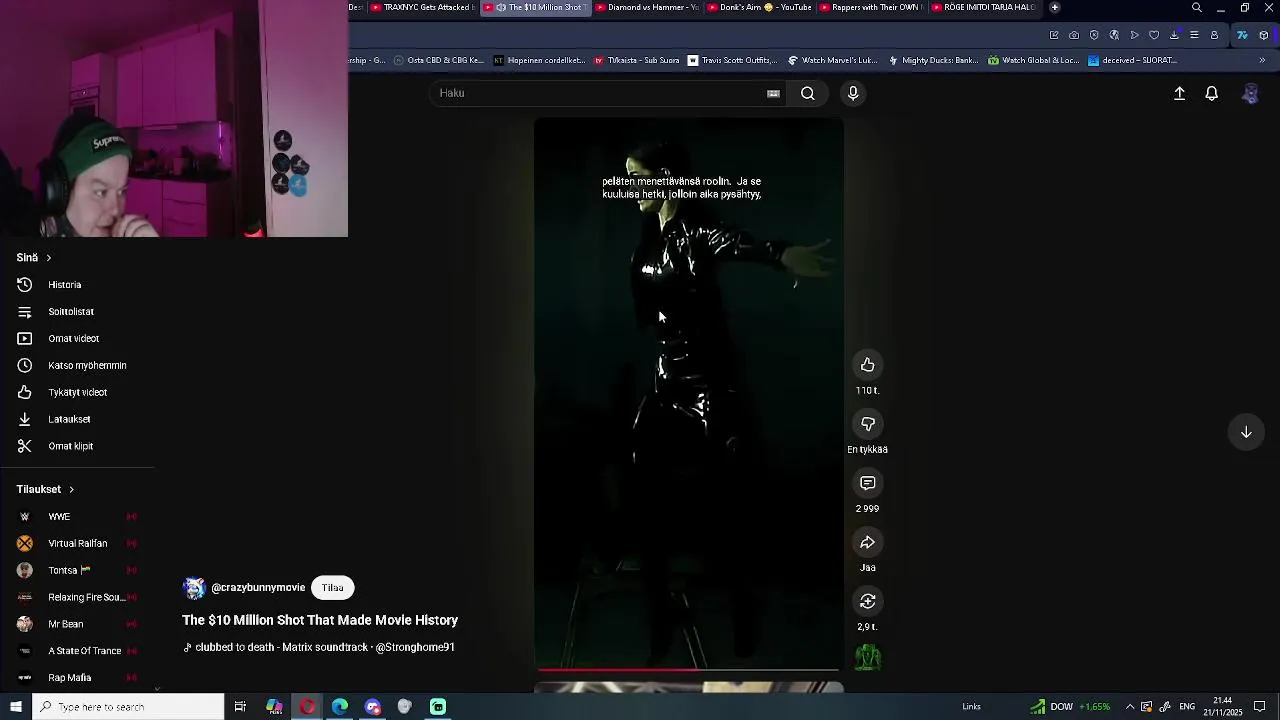Open the remix icon showing 2,9 t.

(867, 601)
